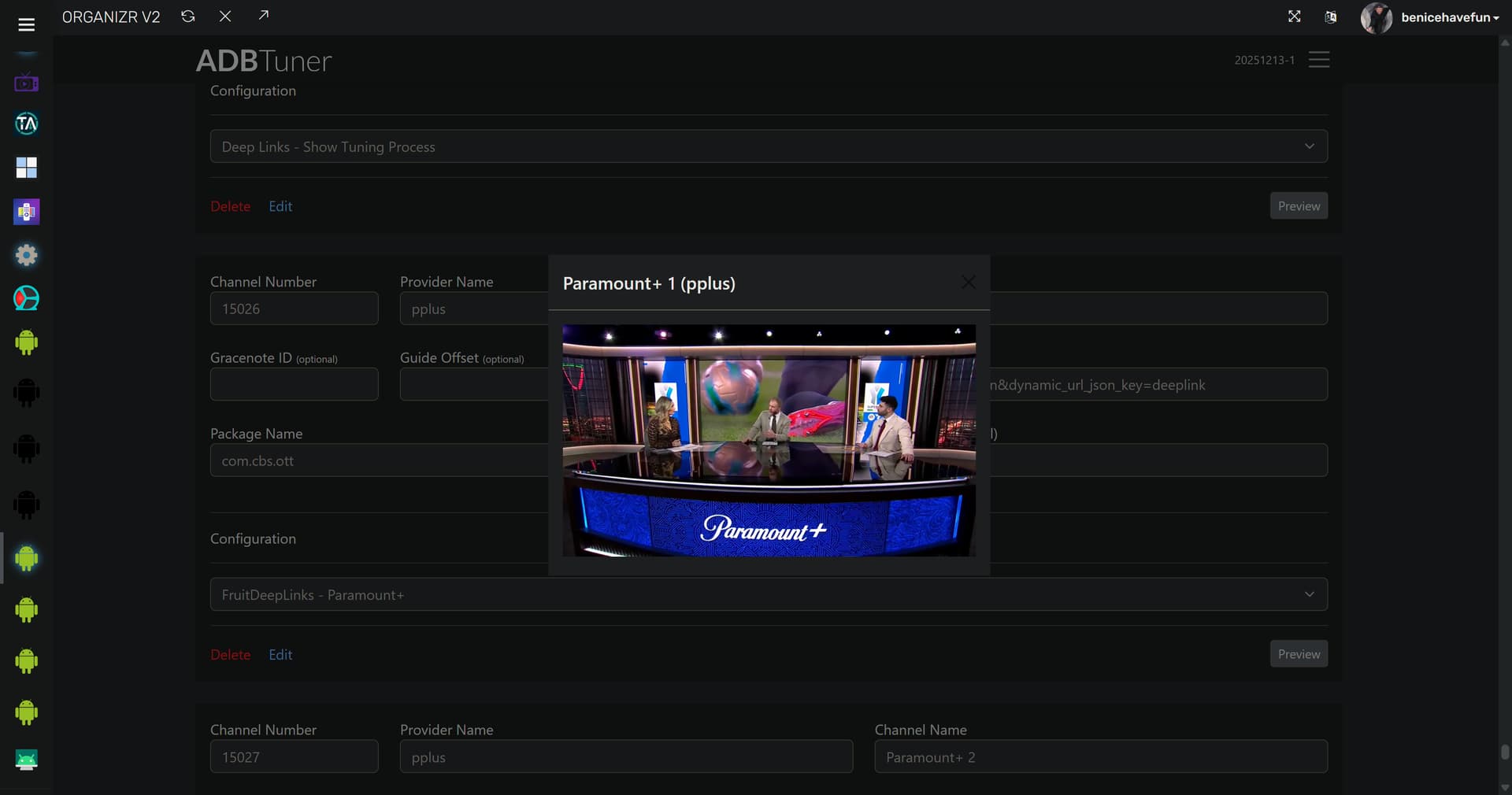The width and height of the screenshot is (1512, 795).
Task: Open the Organizr hamburger menu
Action: coord(26,25)
